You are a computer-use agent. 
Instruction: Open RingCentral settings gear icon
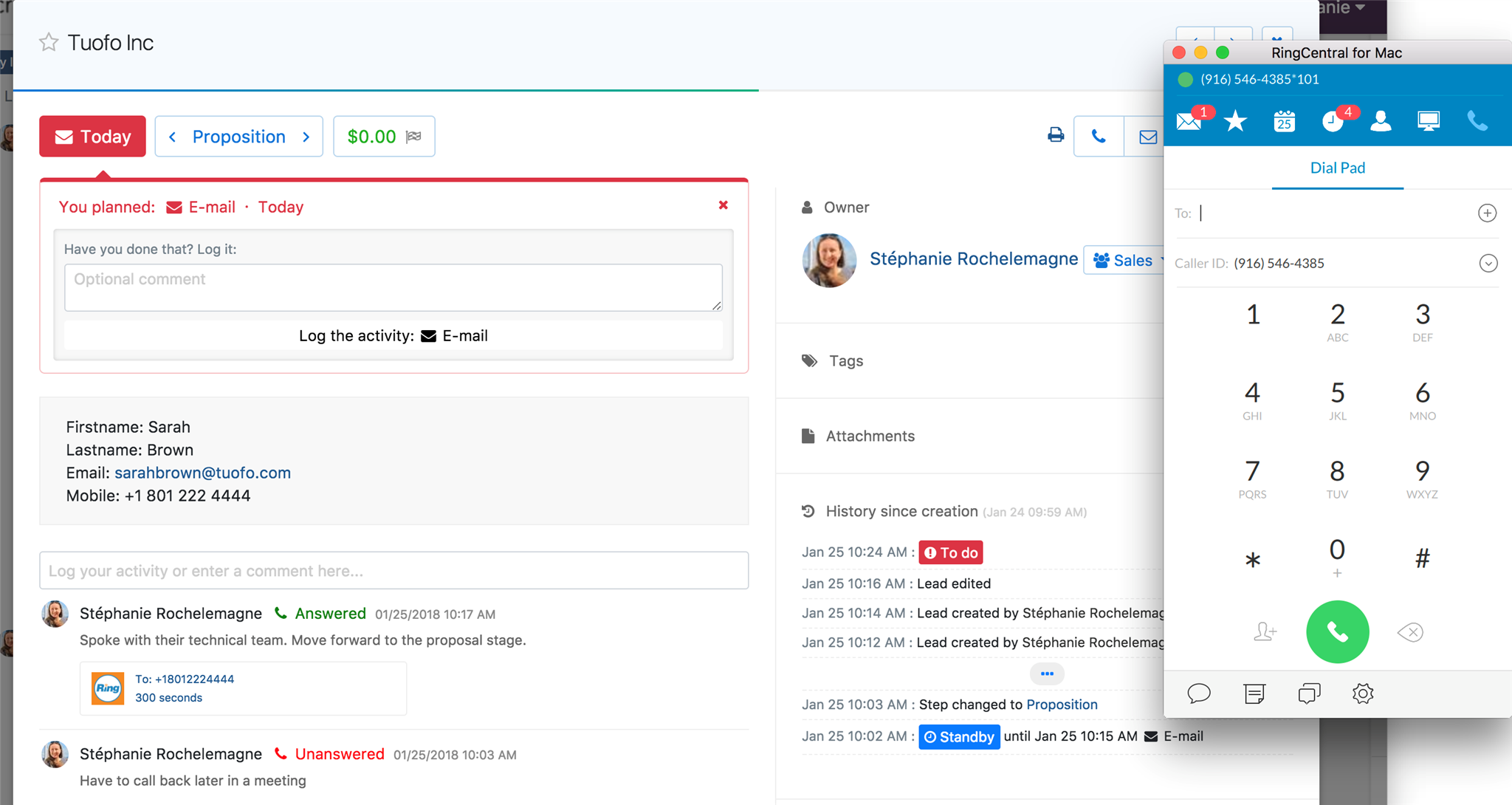[1363, 693]
